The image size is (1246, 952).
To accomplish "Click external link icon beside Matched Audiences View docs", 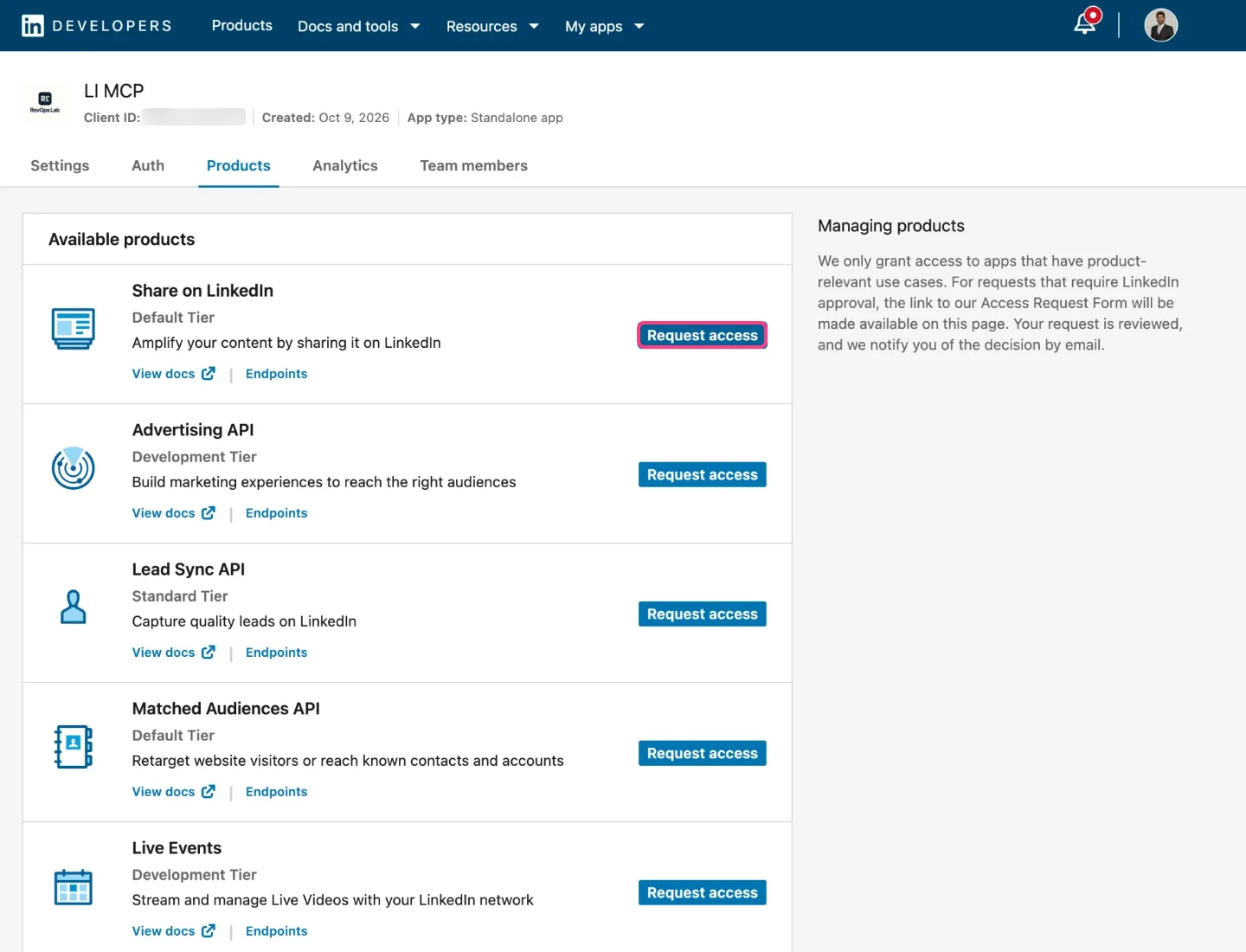I will tap(209, 792).
